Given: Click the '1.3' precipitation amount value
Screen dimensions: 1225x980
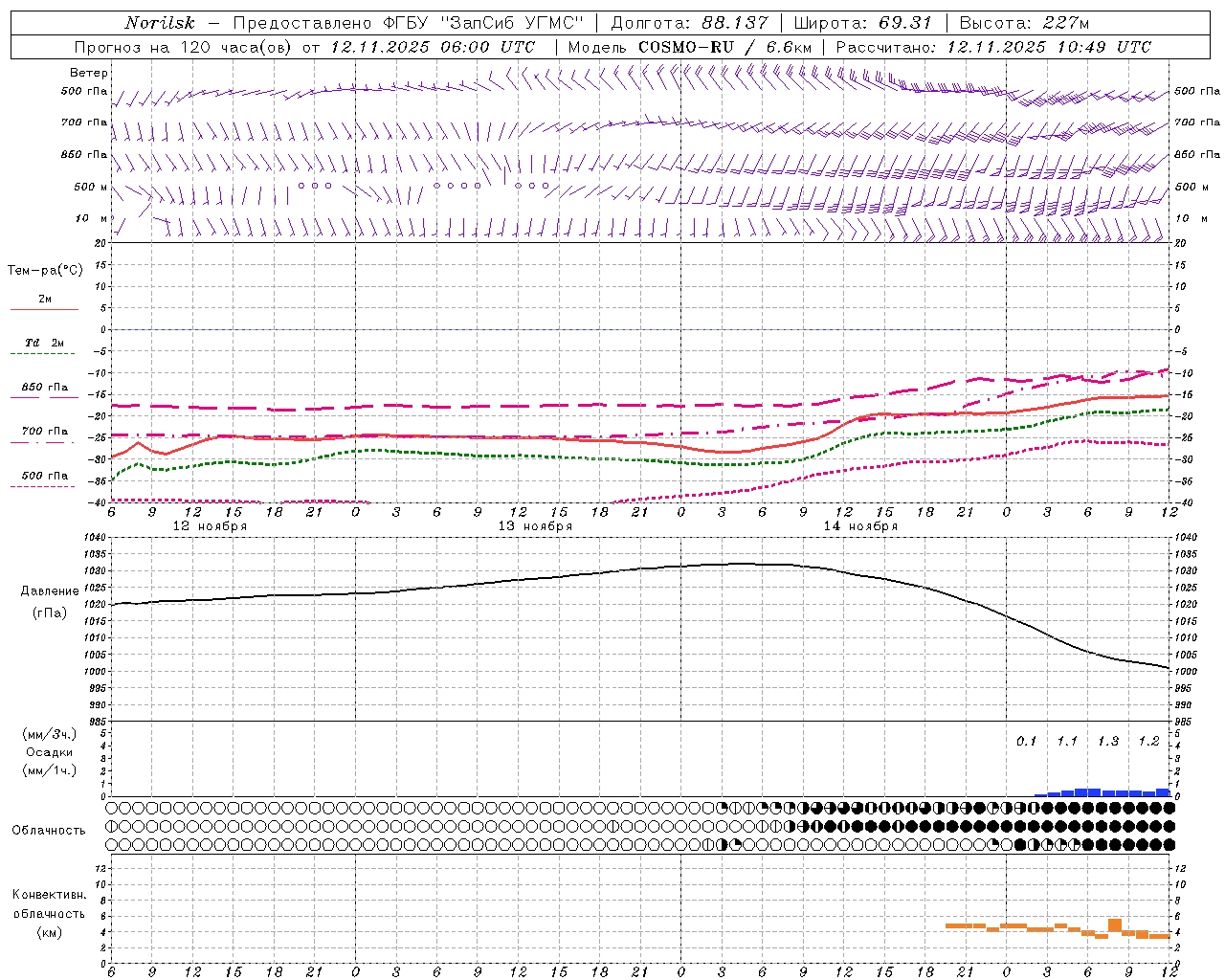Looking at the screenshot, I should [1108, 742].
